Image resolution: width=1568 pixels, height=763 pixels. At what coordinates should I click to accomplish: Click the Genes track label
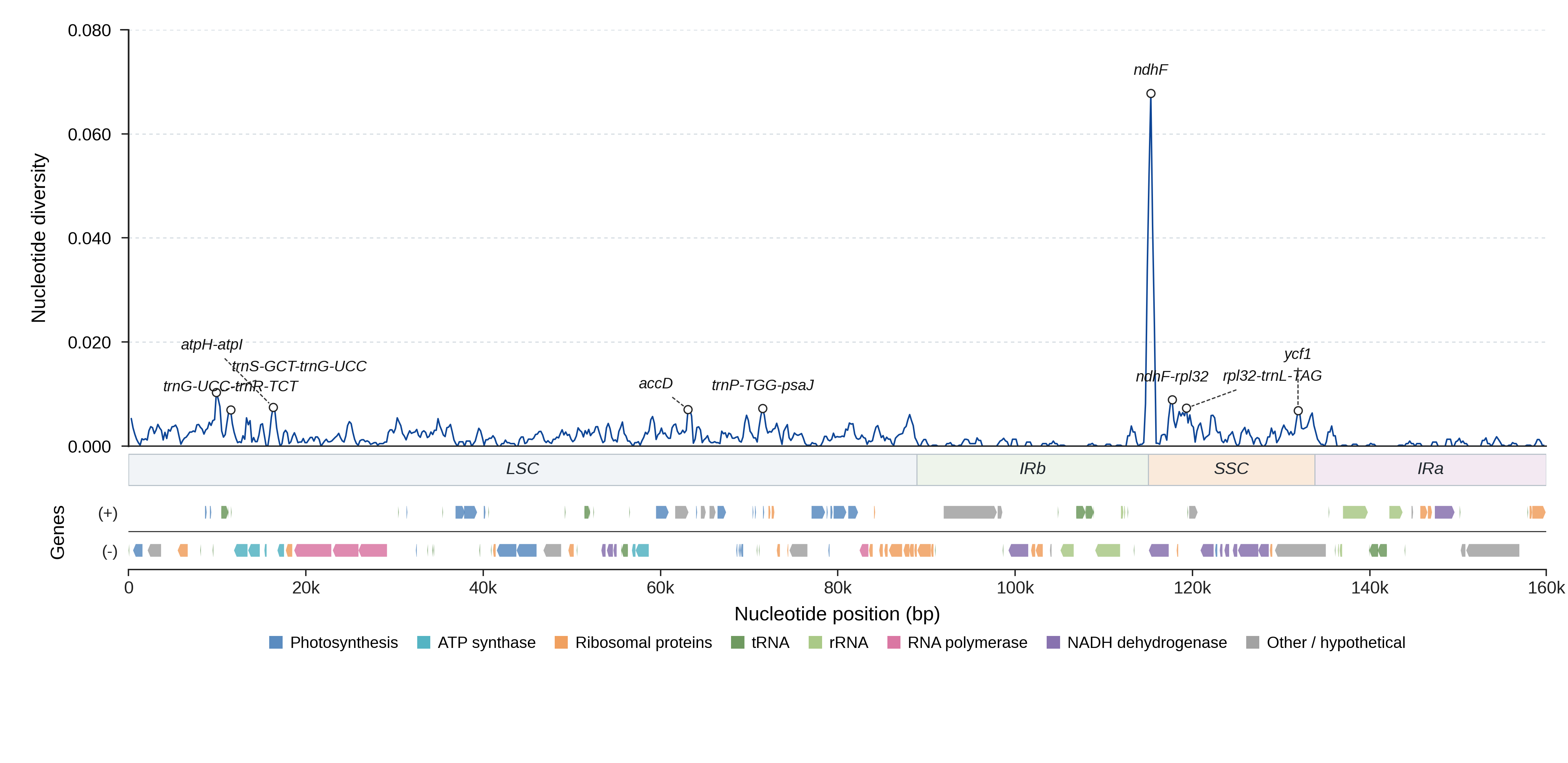(x=57, y=532)
